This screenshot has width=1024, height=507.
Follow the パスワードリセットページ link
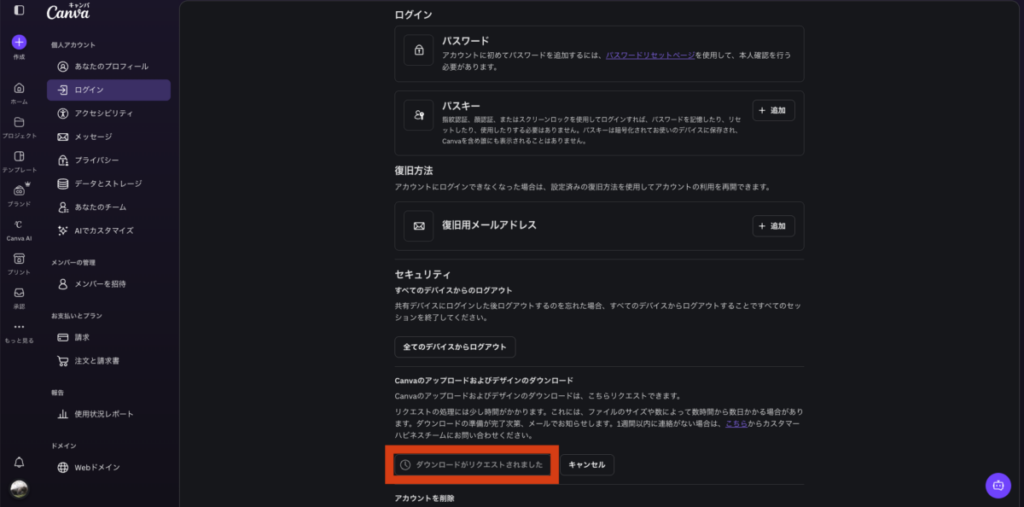click(650, 56)
